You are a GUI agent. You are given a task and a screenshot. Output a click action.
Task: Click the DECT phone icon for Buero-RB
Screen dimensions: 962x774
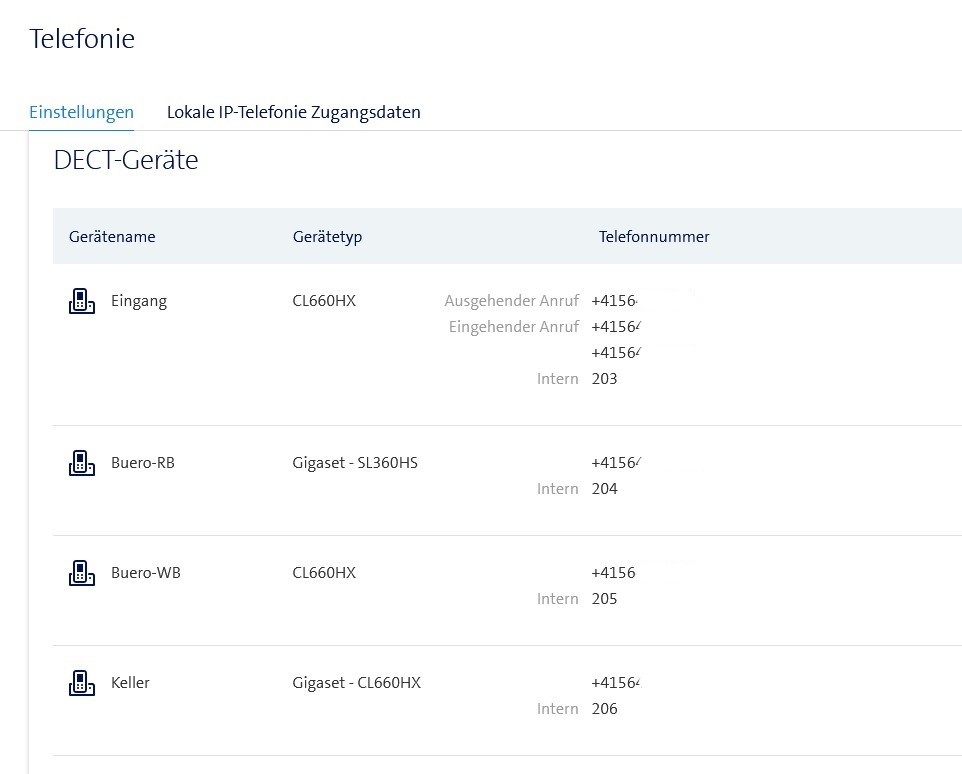tap(81, 463)
